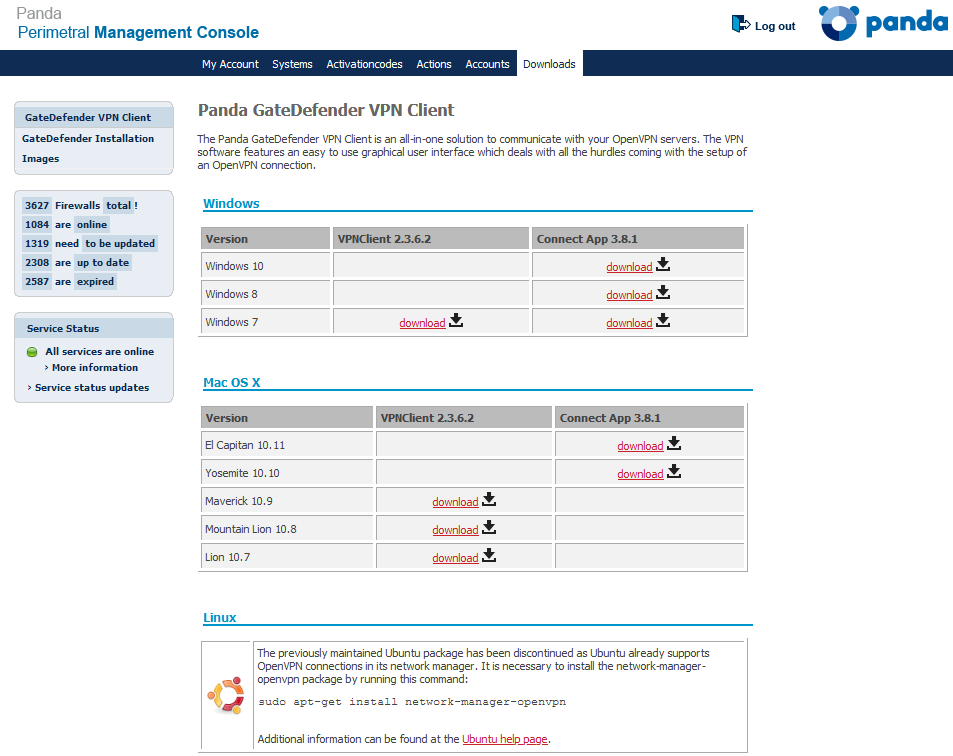Click the Log out link

pyautogui.click(x=775, y=26)
